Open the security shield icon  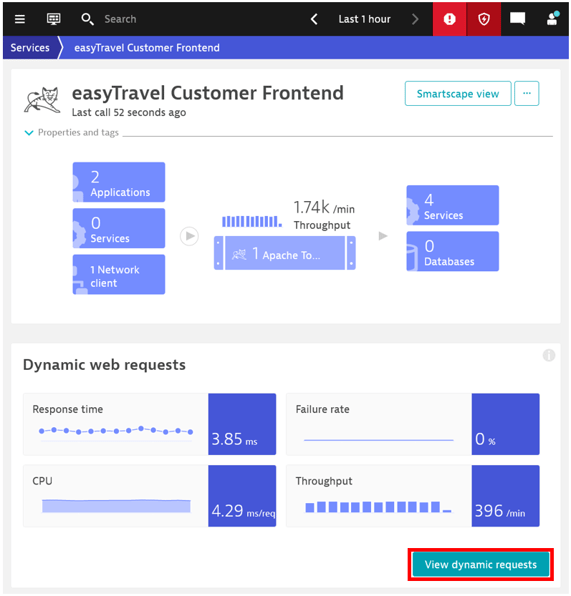tap(484, 19)
